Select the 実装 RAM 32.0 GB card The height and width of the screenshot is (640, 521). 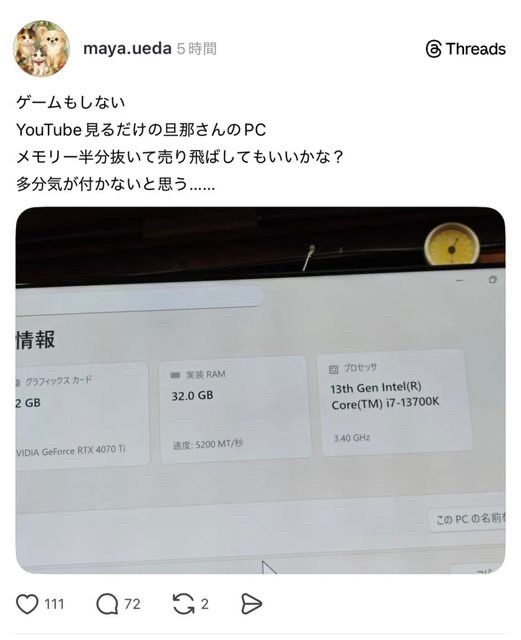pyautogui.click(x=234, y=410)
